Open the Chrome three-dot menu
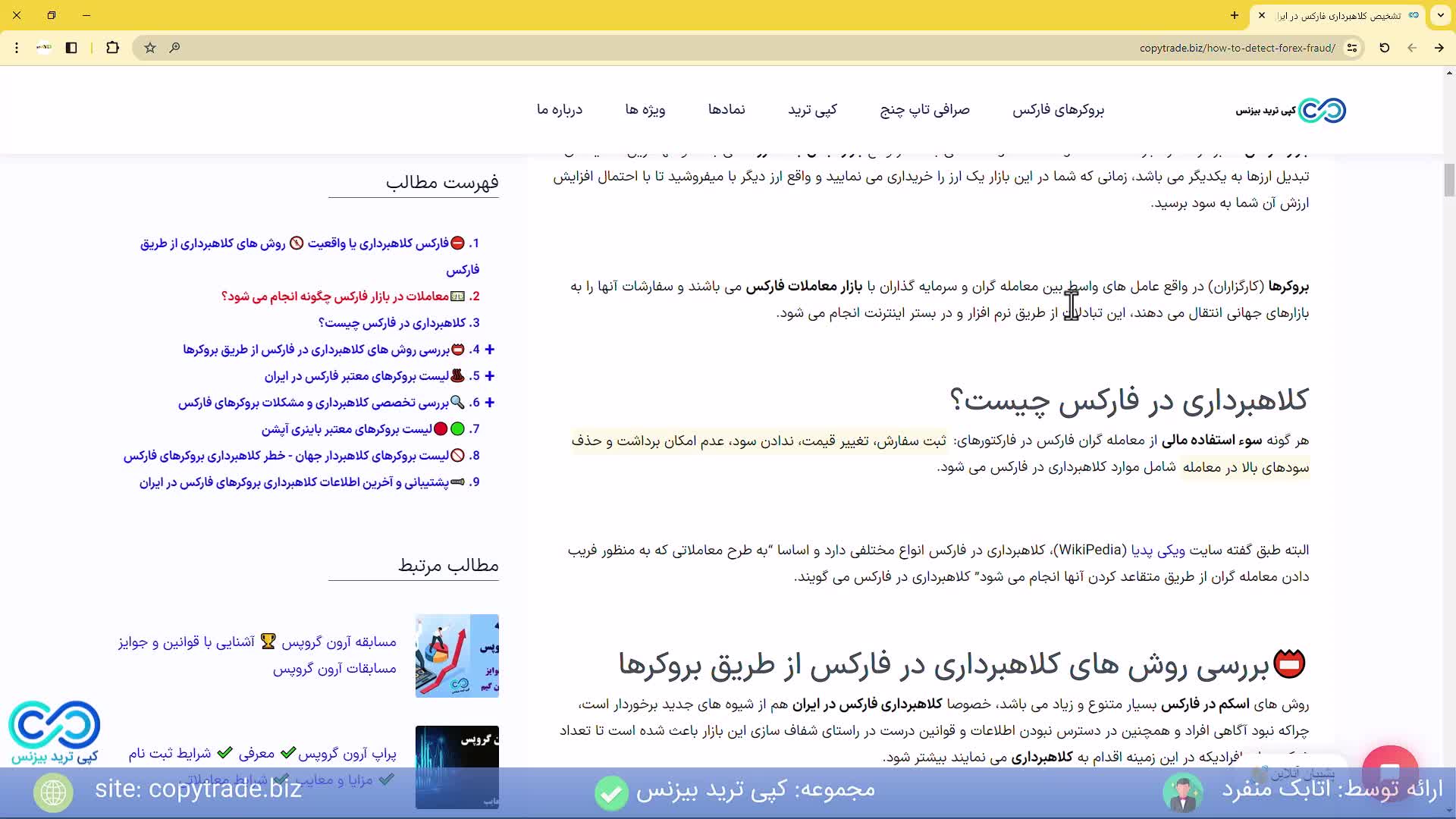The width and height of the screenshot is (1456, 819). pos(17,48)
